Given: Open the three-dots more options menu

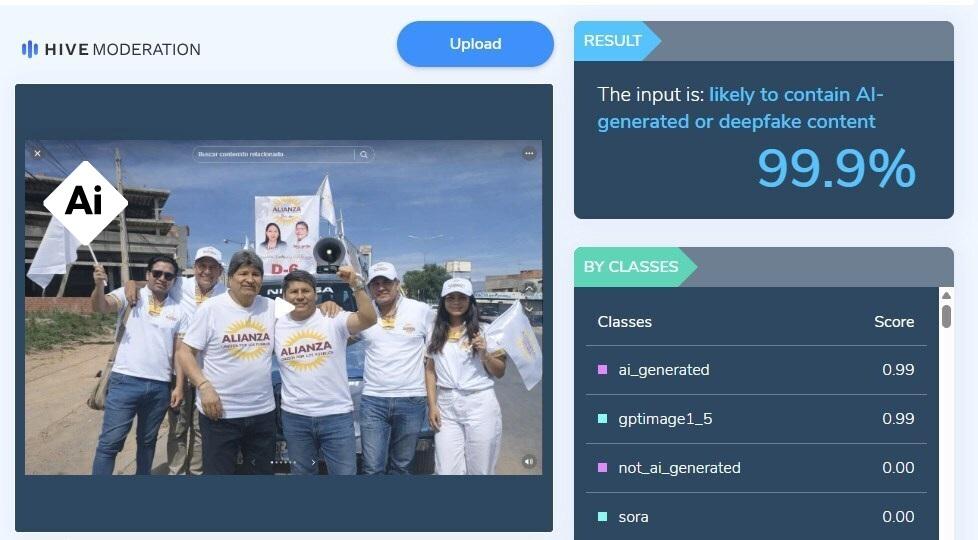Looking at the screenshot, I should pos(529,153).
